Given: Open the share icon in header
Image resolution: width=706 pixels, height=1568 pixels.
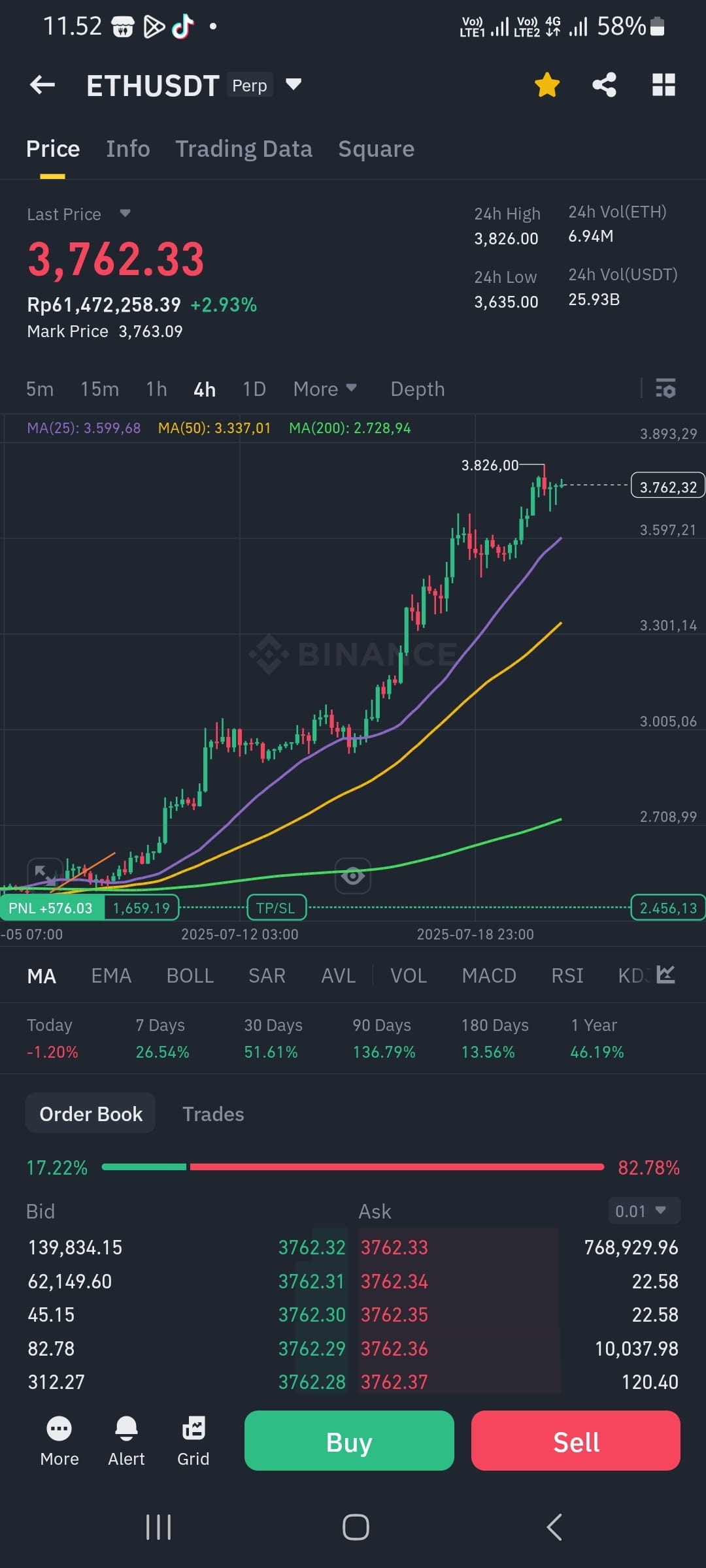Looking at the screenshot, I should click(605, 85).
